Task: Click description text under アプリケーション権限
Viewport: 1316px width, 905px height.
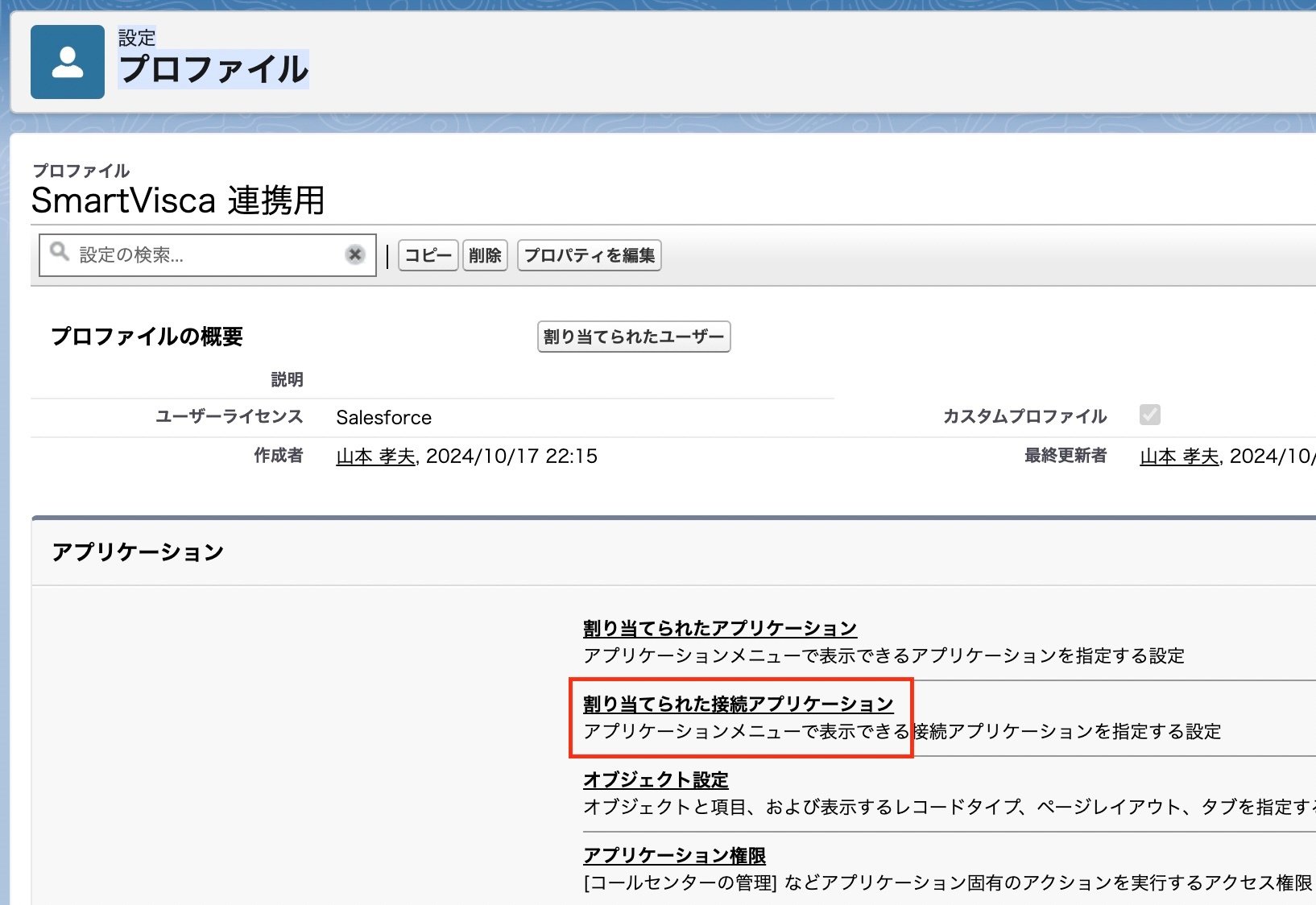Action: point(950,882)
